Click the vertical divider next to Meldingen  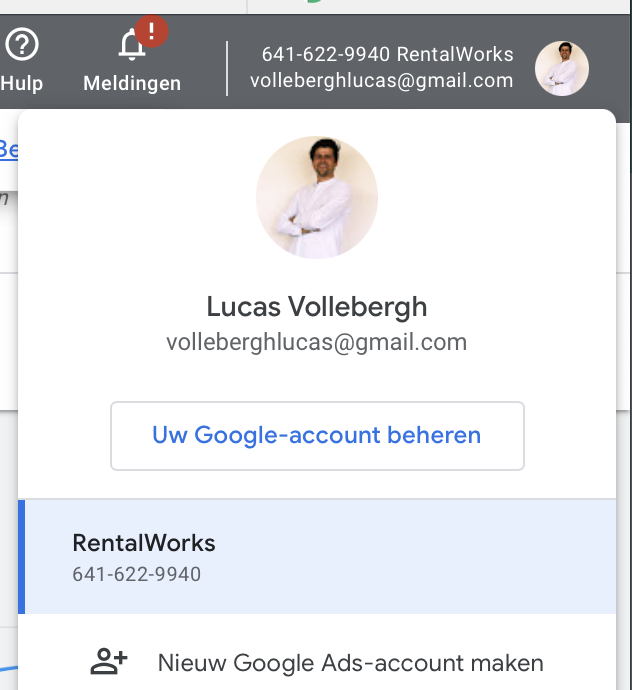pyautogui.click(x=227, y=69)
